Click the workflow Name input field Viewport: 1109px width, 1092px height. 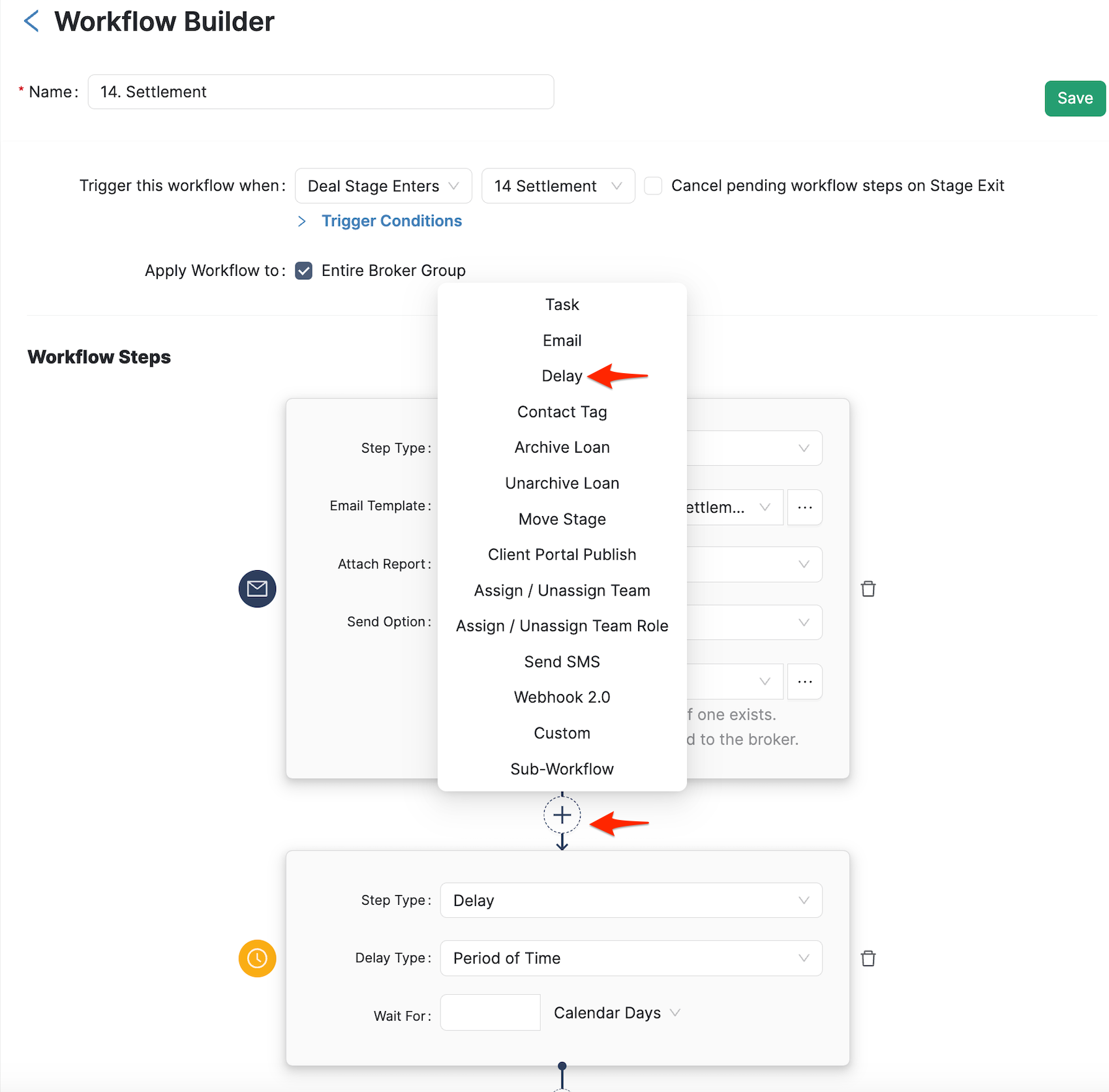pos(320,92)
